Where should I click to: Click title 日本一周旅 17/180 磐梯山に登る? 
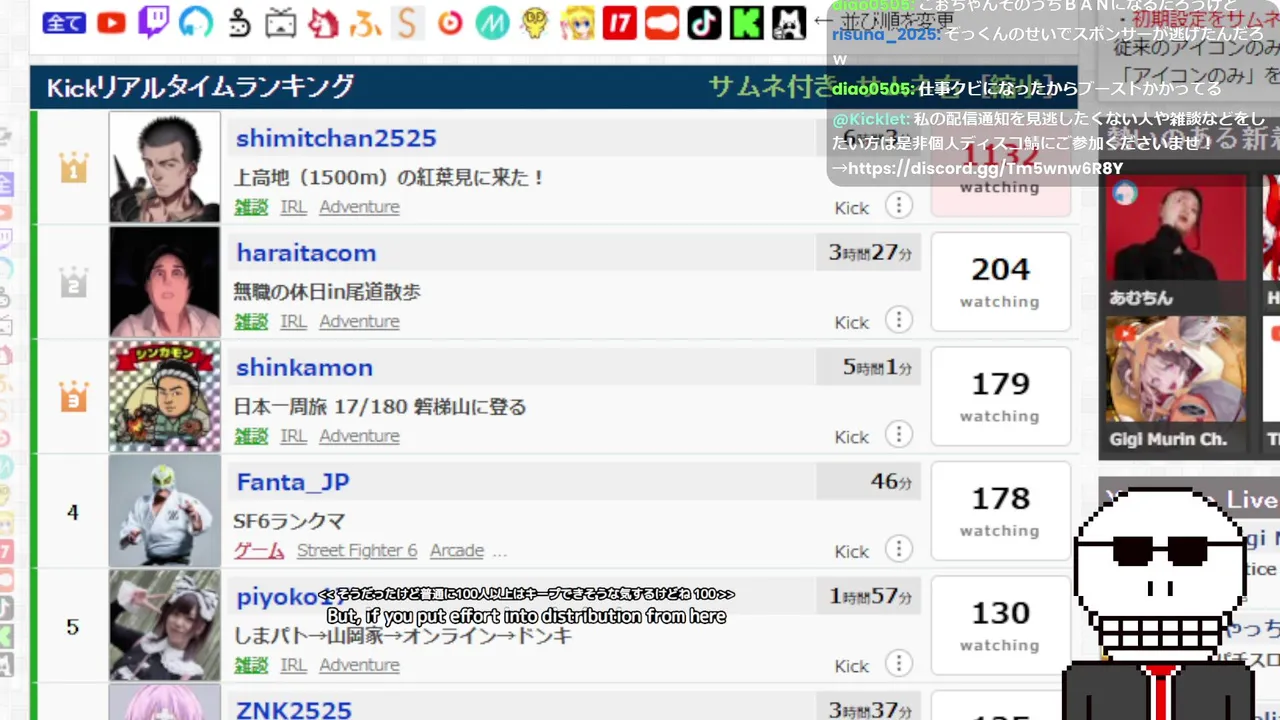click(380, 407)
